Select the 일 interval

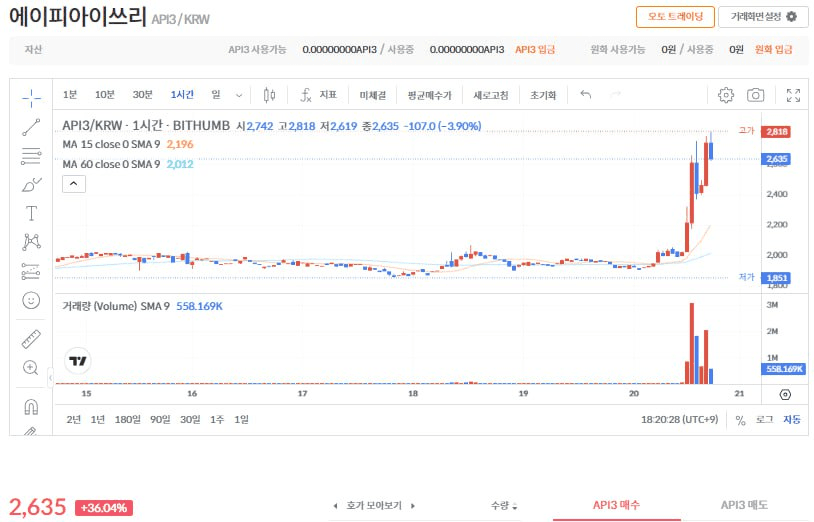pos(216,94)
